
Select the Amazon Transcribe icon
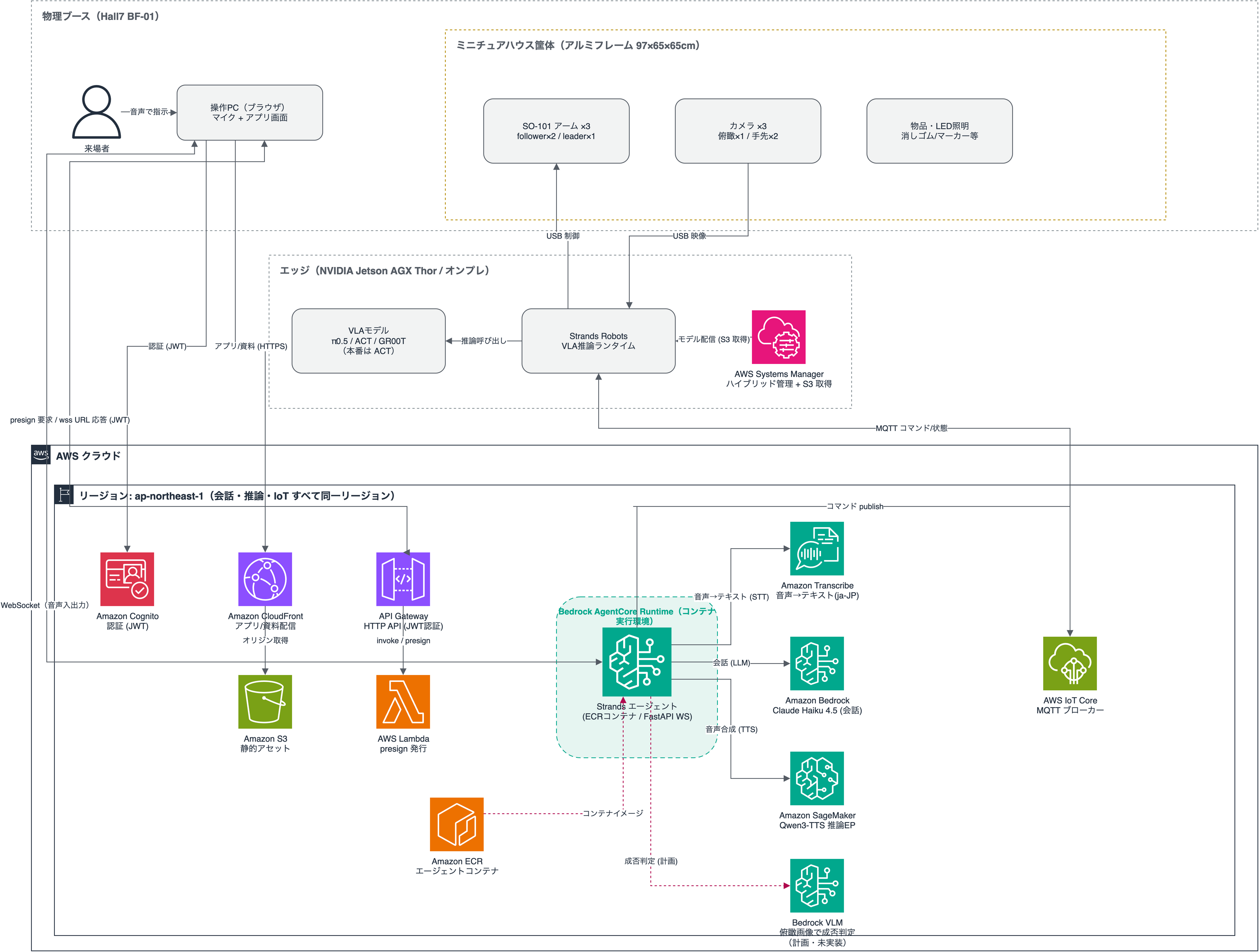tap(817, 549)
